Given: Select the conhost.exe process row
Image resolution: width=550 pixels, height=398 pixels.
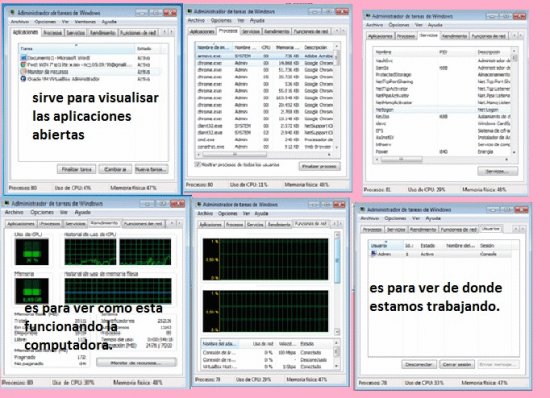Looking at the screenshot, I should 265,147.
